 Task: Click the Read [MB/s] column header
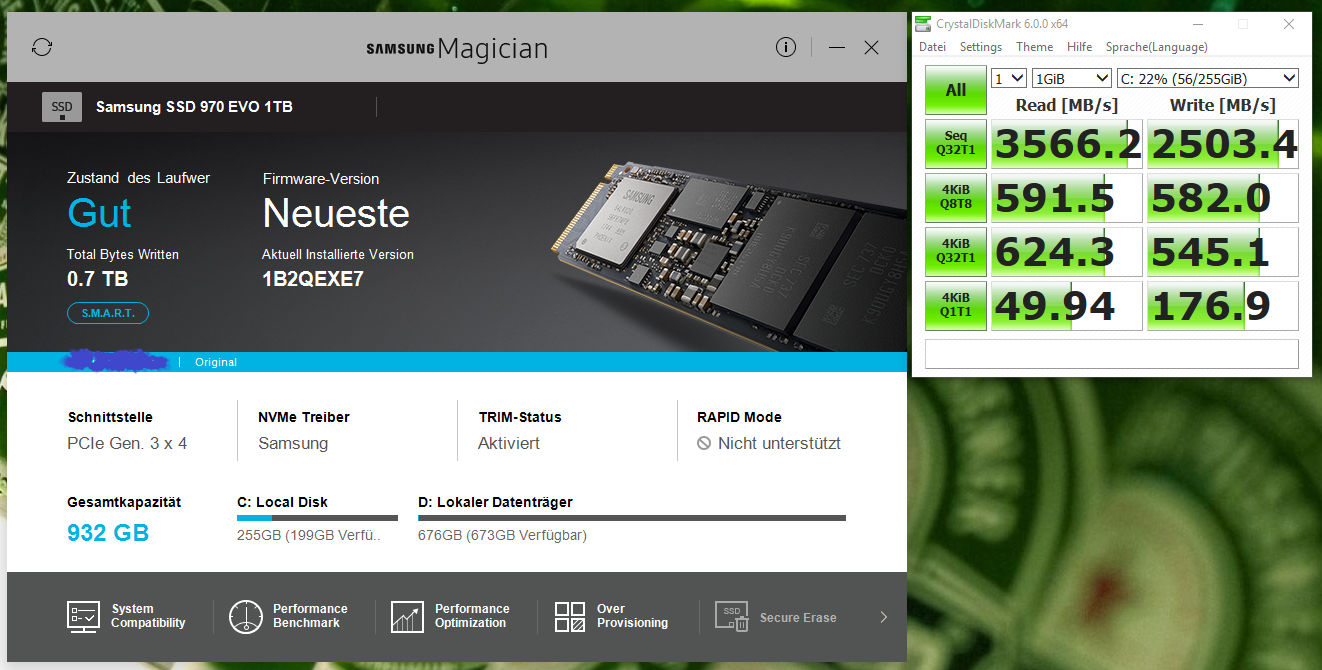(1066, 105)
